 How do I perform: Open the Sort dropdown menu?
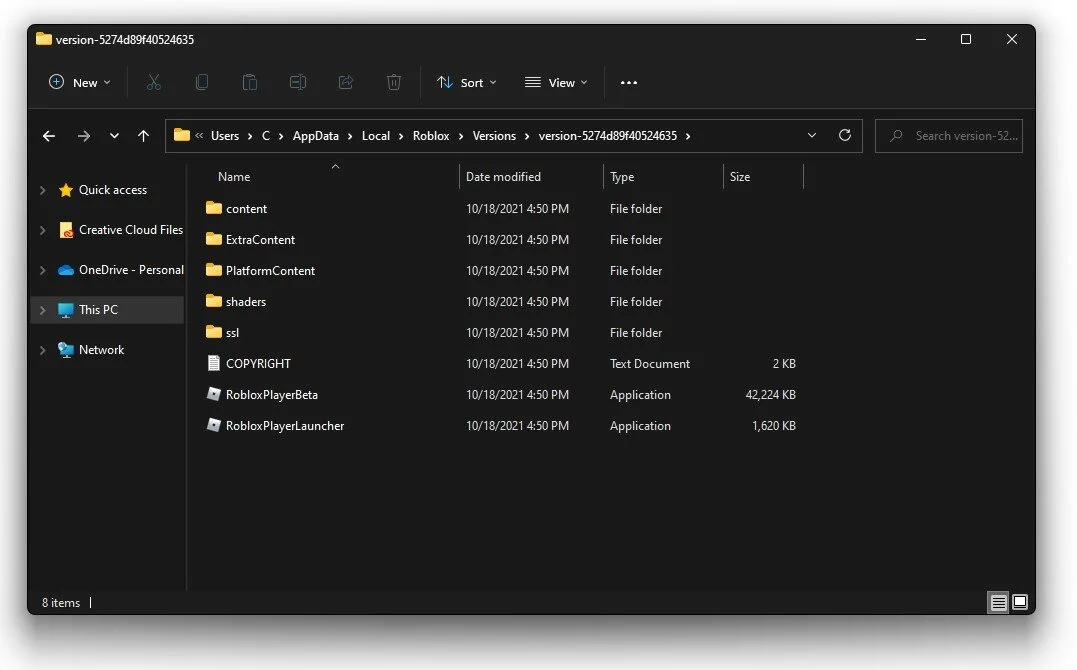466,82
